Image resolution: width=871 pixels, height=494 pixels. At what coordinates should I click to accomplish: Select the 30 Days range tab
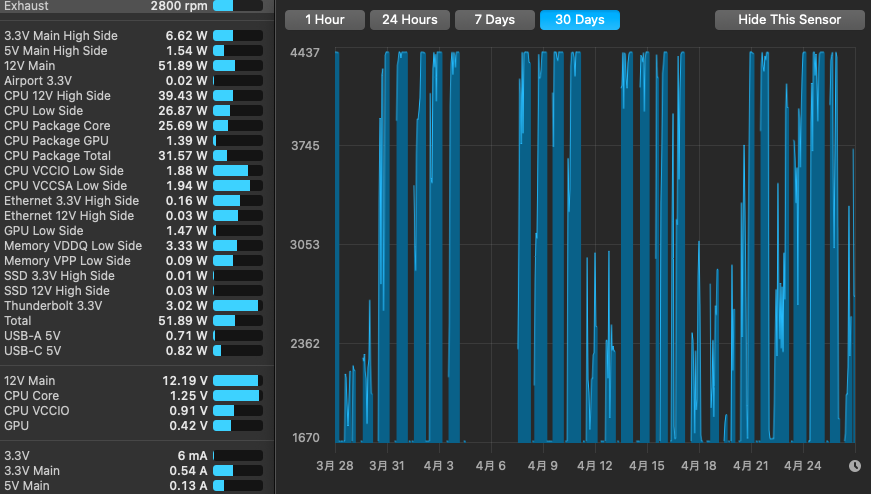click(580, 20)
